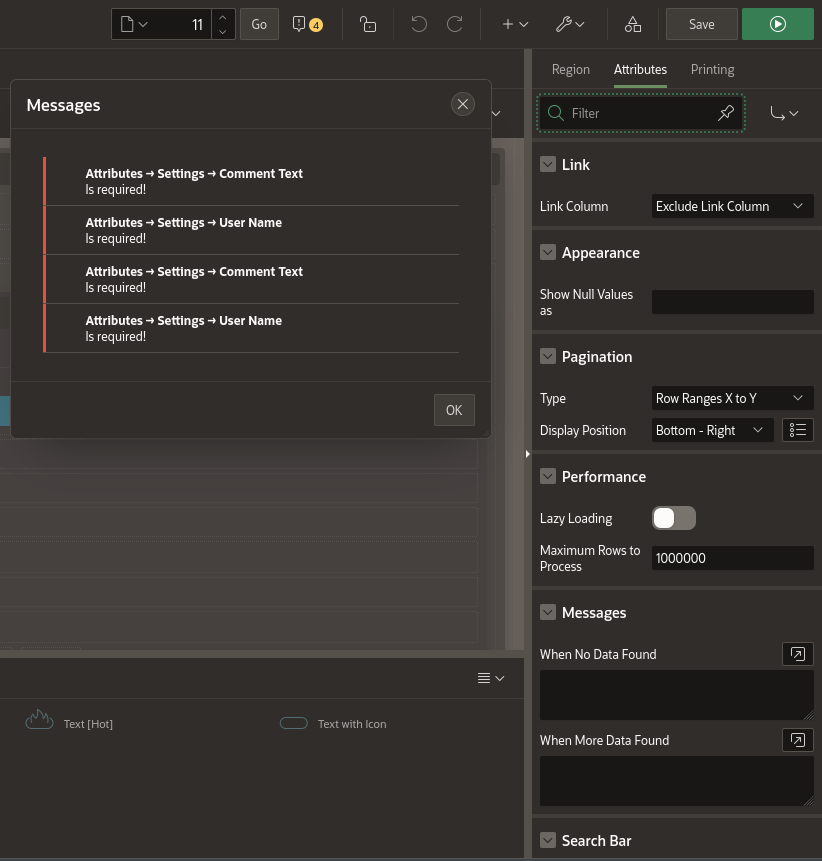Open the Shared Components icon
Viewport: 822px width, 861px height.
pyautogui.click(x=632, y=24)
